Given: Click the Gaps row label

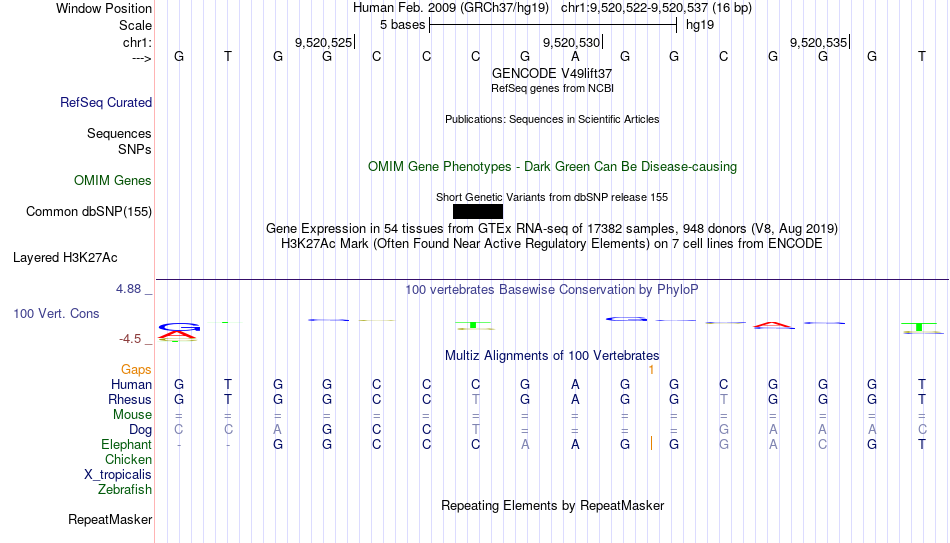Looking at the screenshot, I should point(136,369).
